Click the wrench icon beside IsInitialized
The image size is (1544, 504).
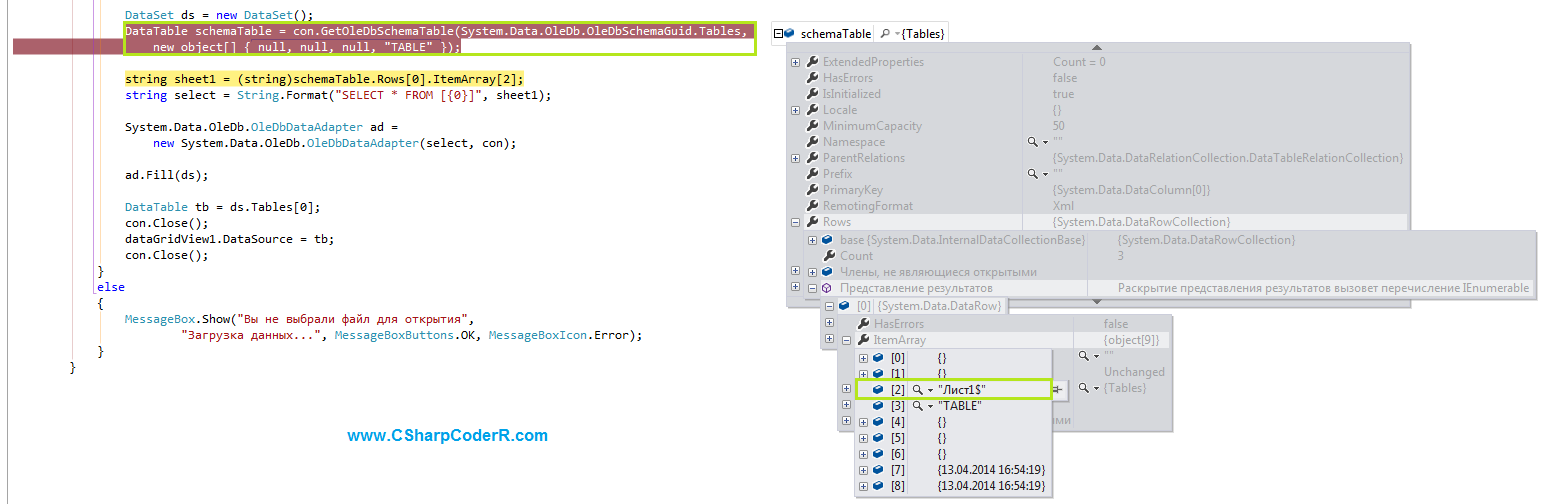point(812,94)
